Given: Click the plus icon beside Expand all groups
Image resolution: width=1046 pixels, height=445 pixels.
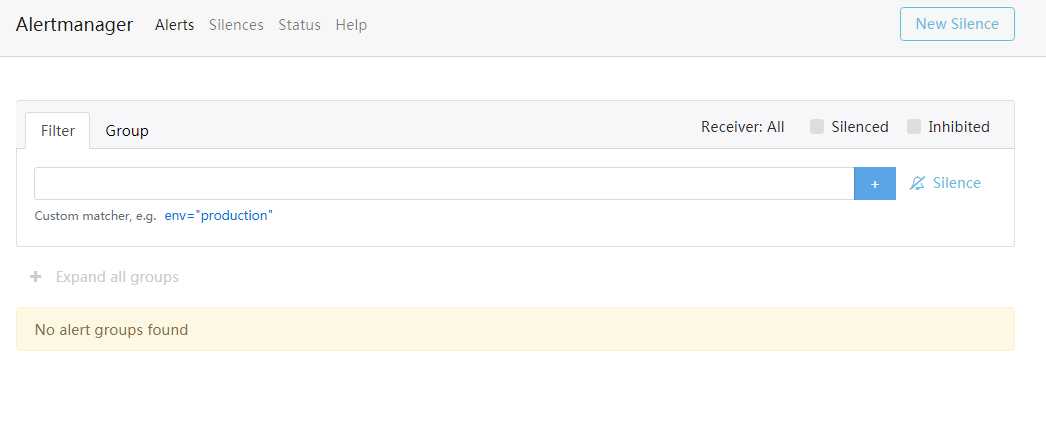Looking at the screenshot, I should coord(36,276).
